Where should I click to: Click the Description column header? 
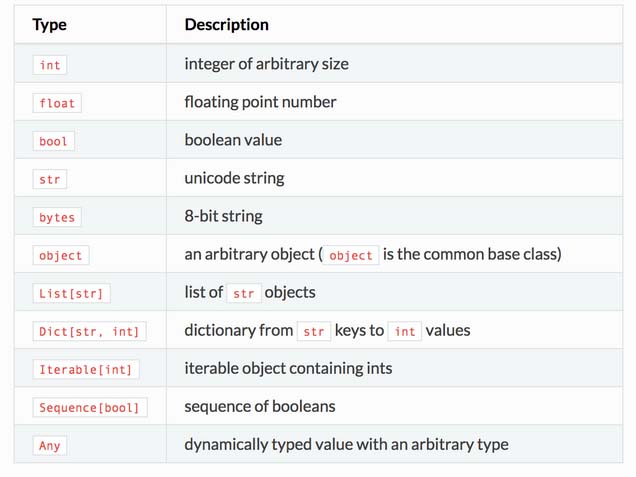(x=226, y=25)
